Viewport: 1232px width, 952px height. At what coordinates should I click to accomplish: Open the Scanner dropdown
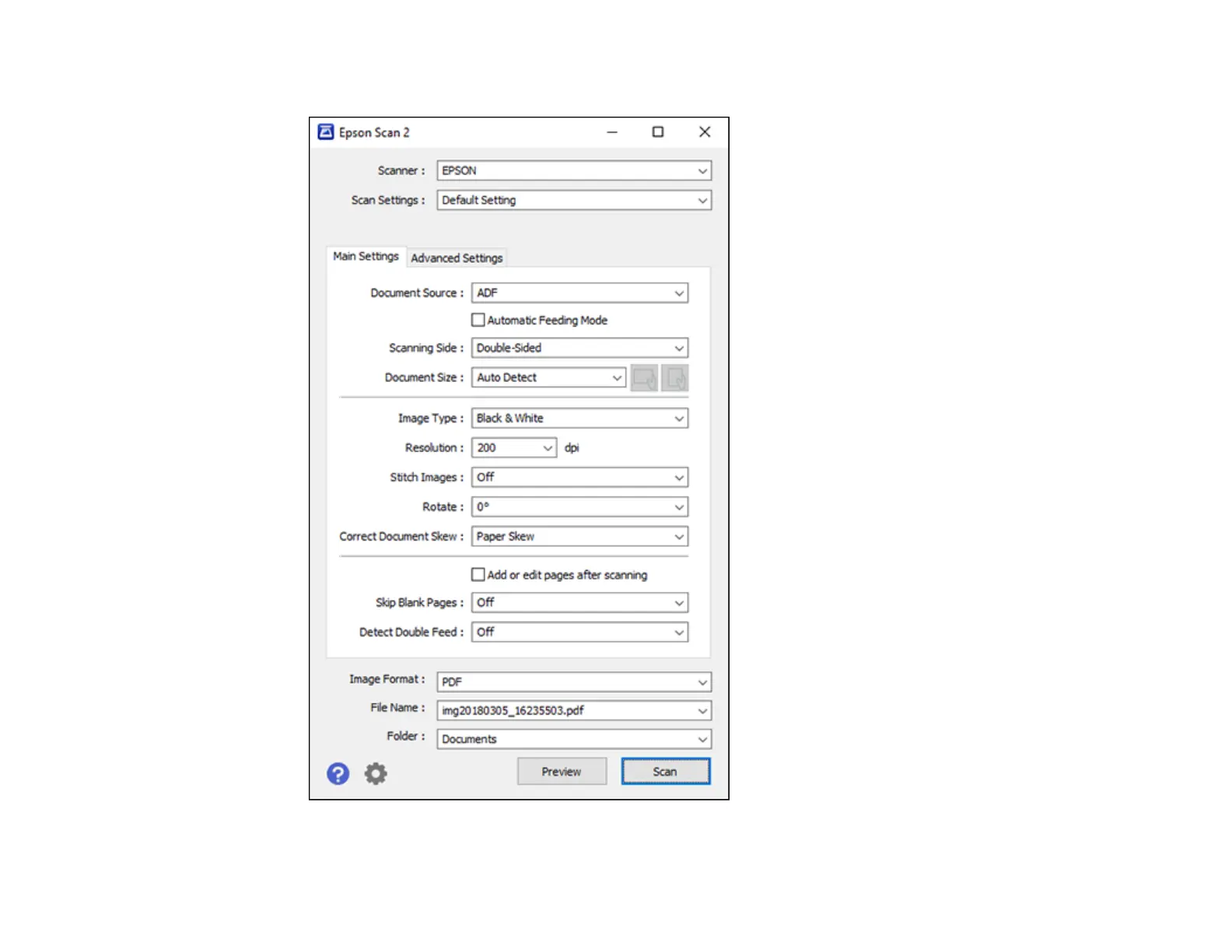574,170
